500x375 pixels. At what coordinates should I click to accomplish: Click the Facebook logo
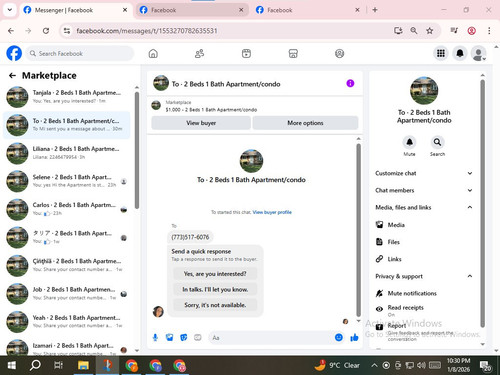tap(14, 53)
